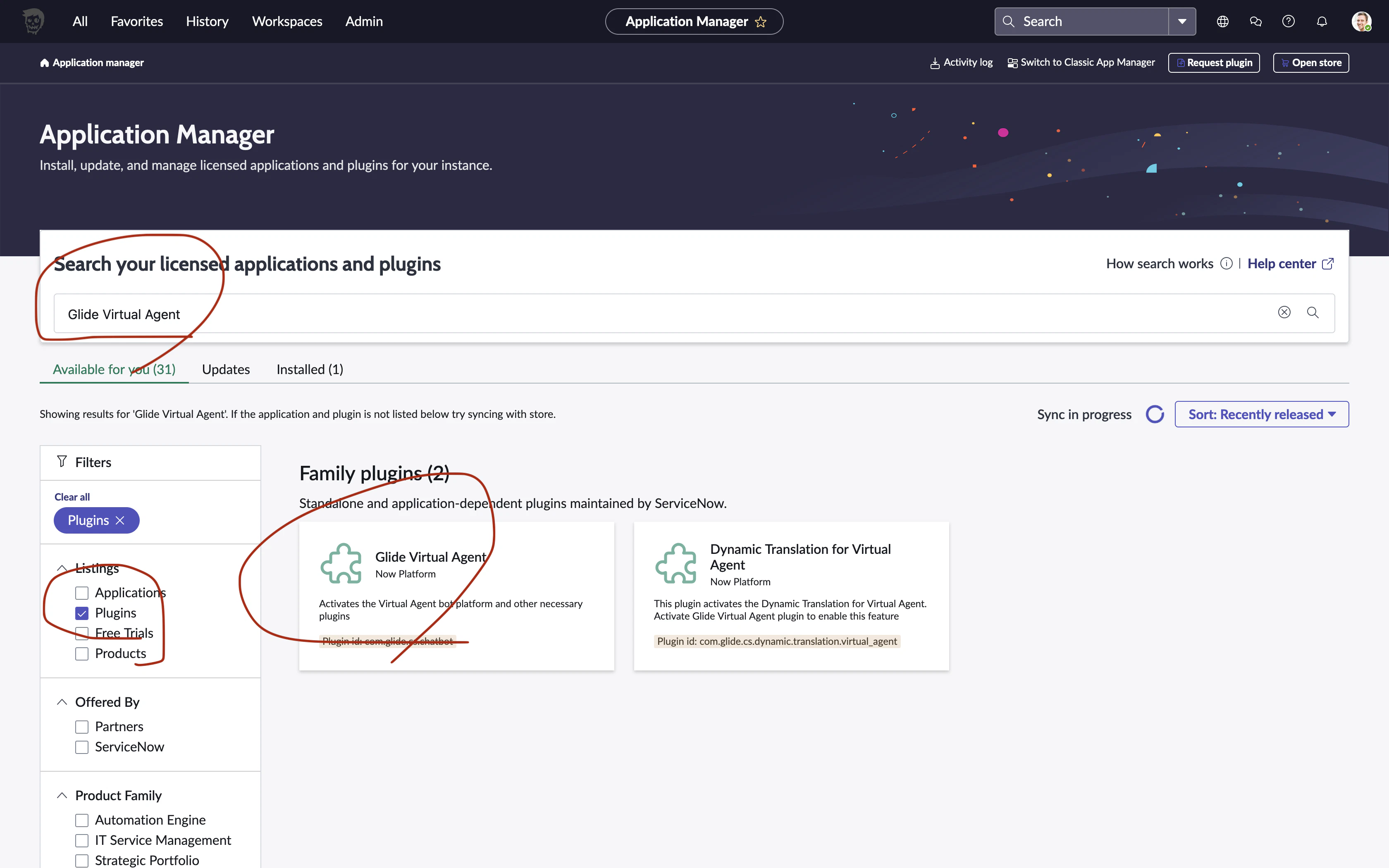
Task: Click the Application Manager title pill
Action: point(694,21)
